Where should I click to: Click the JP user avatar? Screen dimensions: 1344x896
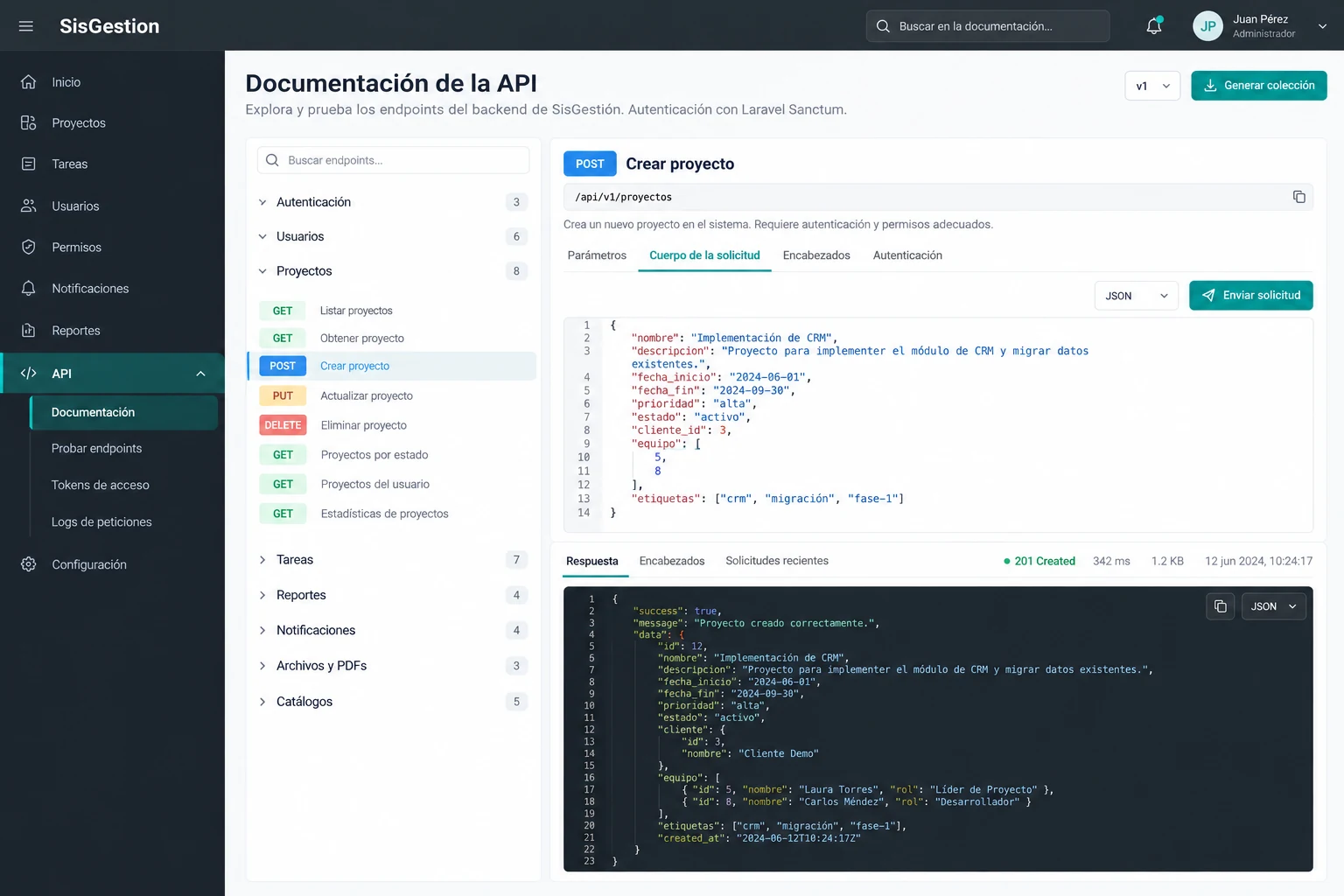(1207, 26)
